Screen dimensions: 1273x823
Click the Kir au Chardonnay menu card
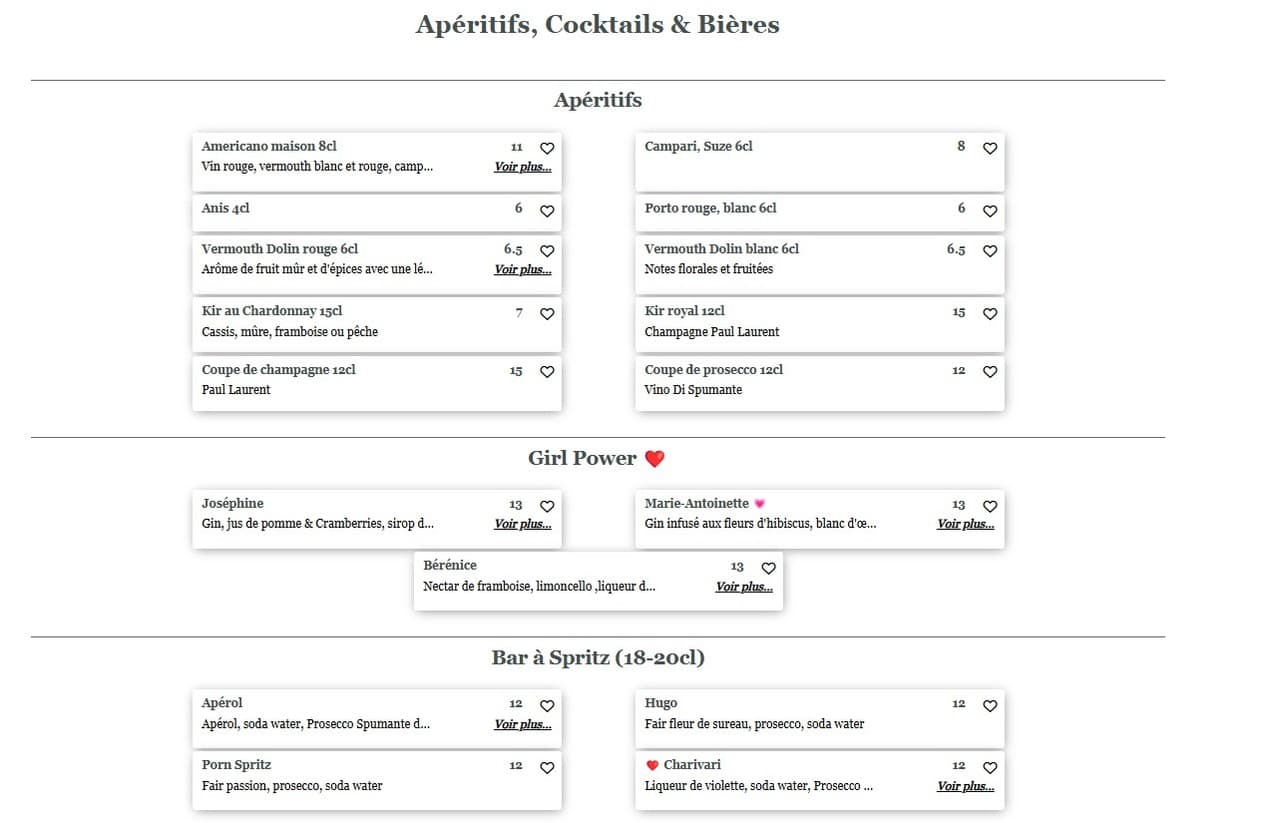377,324
